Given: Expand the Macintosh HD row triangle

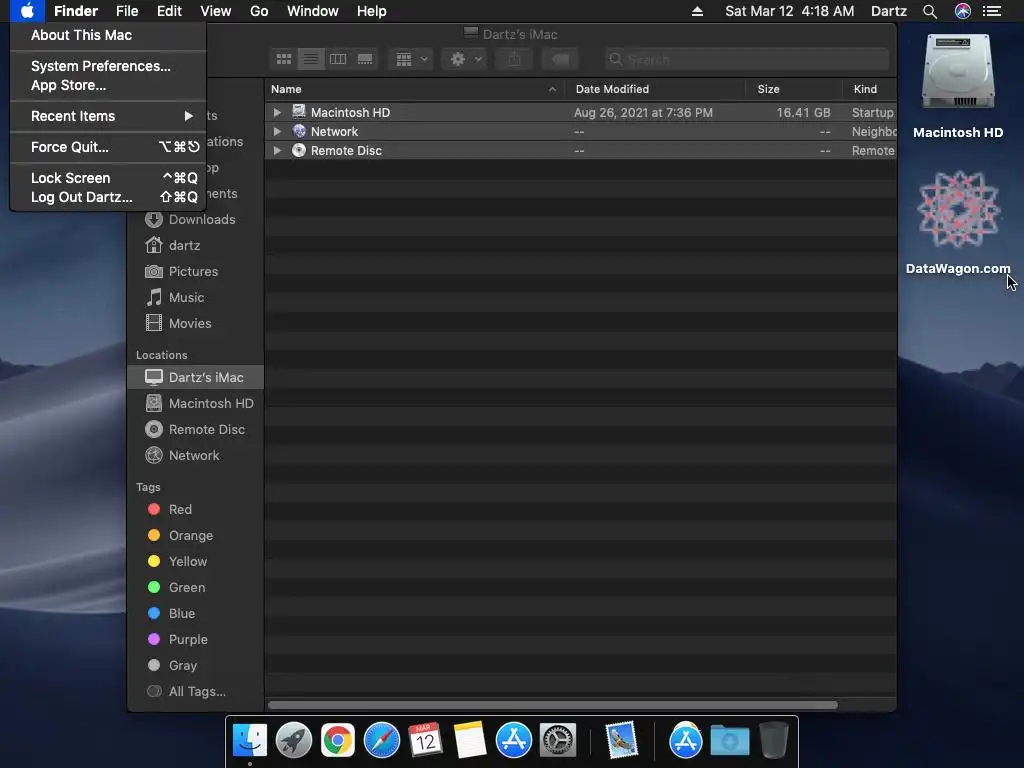Looking at the screenshot, I should pos(277,112).
